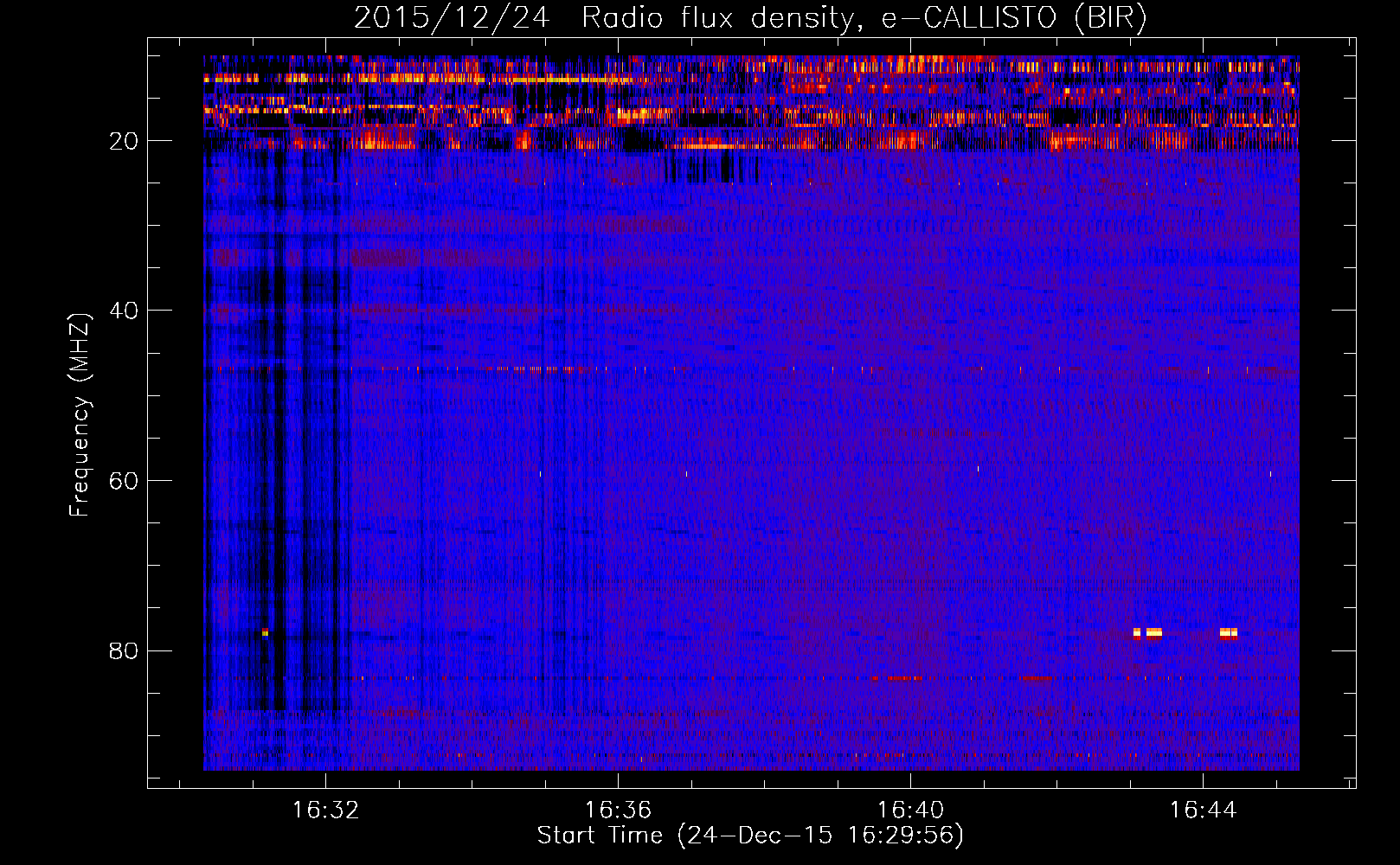The height and width of the screenshot is (865, 1400).
Task: Click the 16:32 time tick label
Action: click(325, 810)
